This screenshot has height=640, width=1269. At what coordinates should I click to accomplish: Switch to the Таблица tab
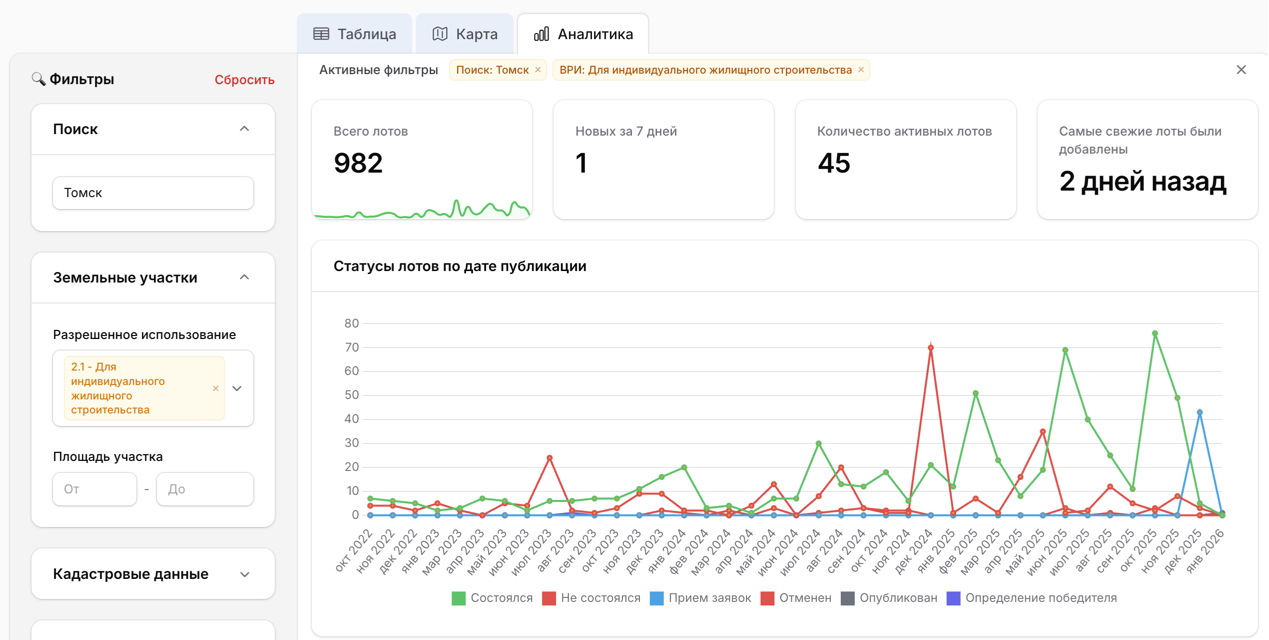[355, 34]
